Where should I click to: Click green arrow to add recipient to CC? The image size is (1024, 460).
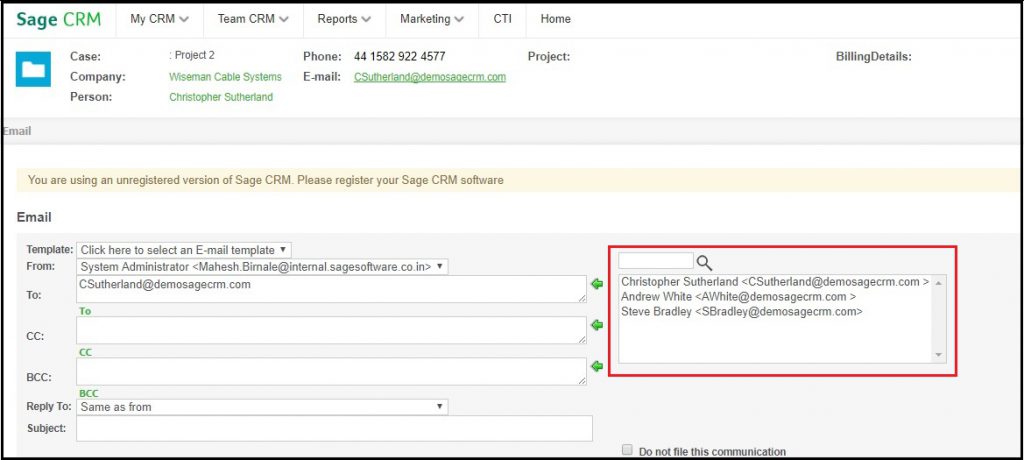(x=596, y=325)
